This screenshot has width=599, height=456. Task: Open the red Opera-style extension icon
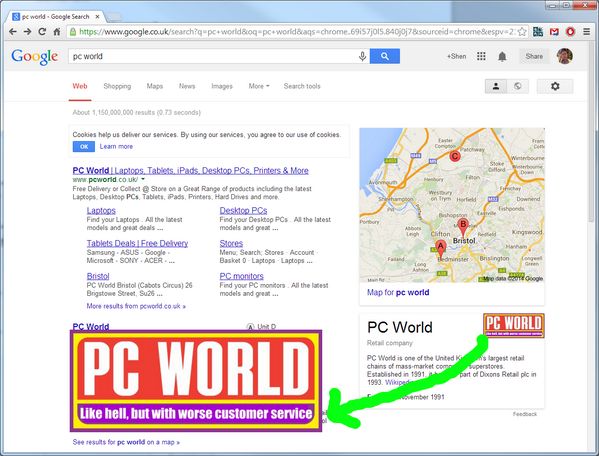point(570,32)
